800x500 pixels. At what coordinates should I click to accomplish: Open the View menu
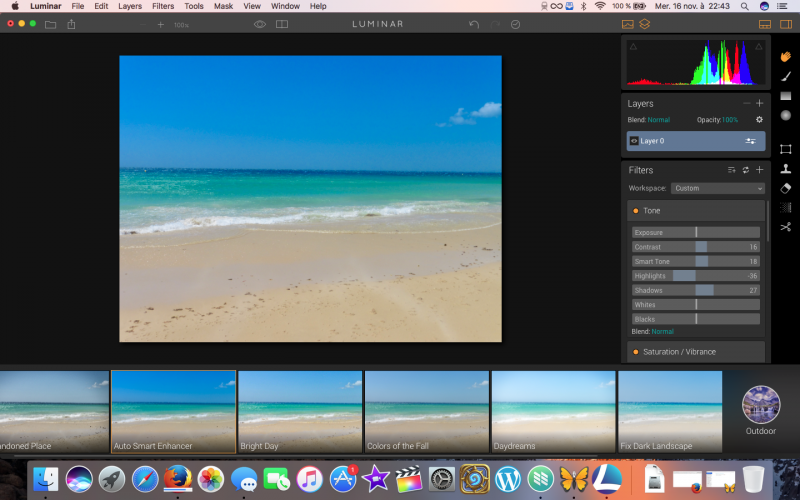point(252,6)
